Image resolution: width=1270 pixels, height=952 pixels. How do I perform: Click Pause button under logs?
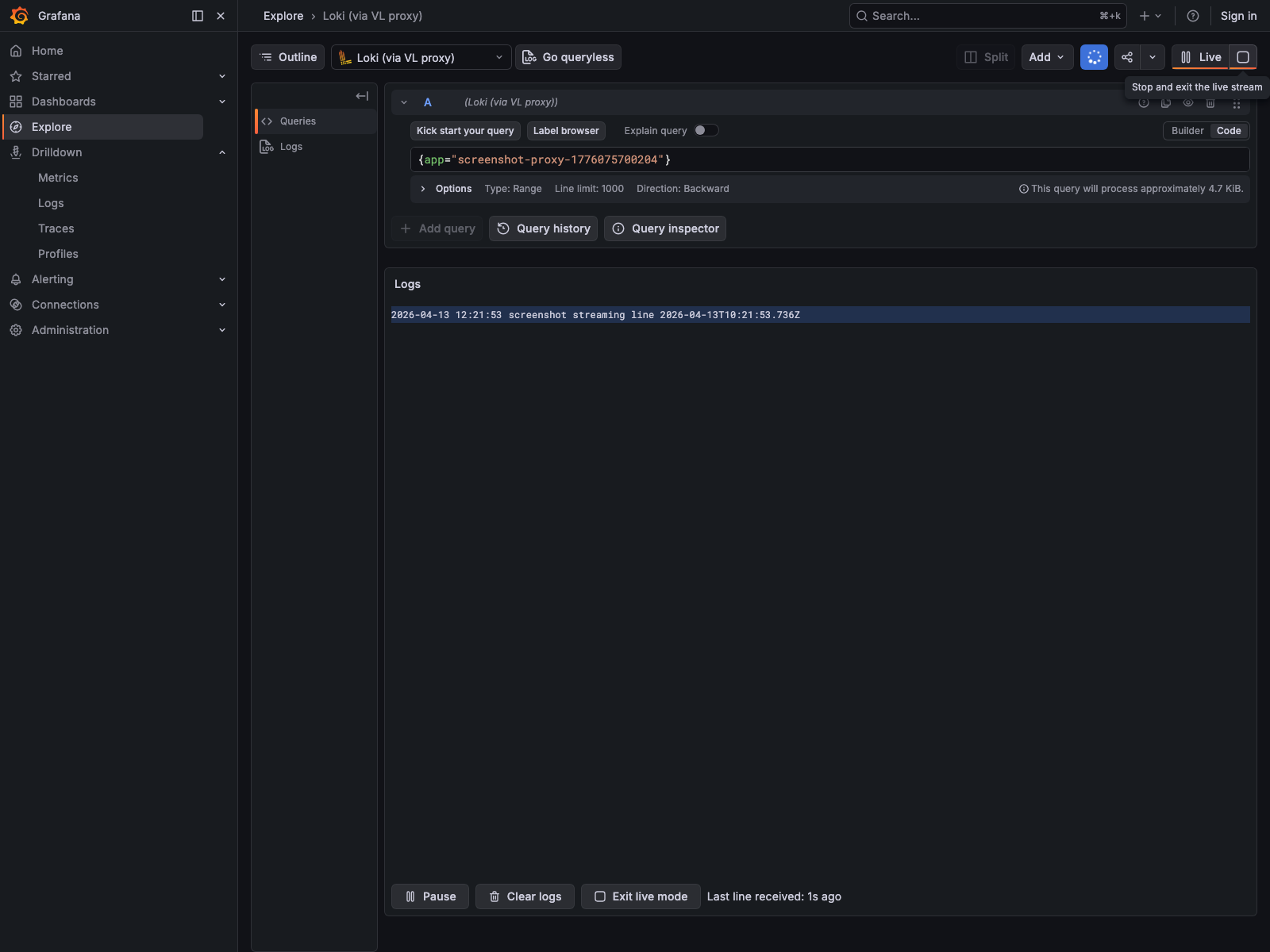[x=430, y=896]
